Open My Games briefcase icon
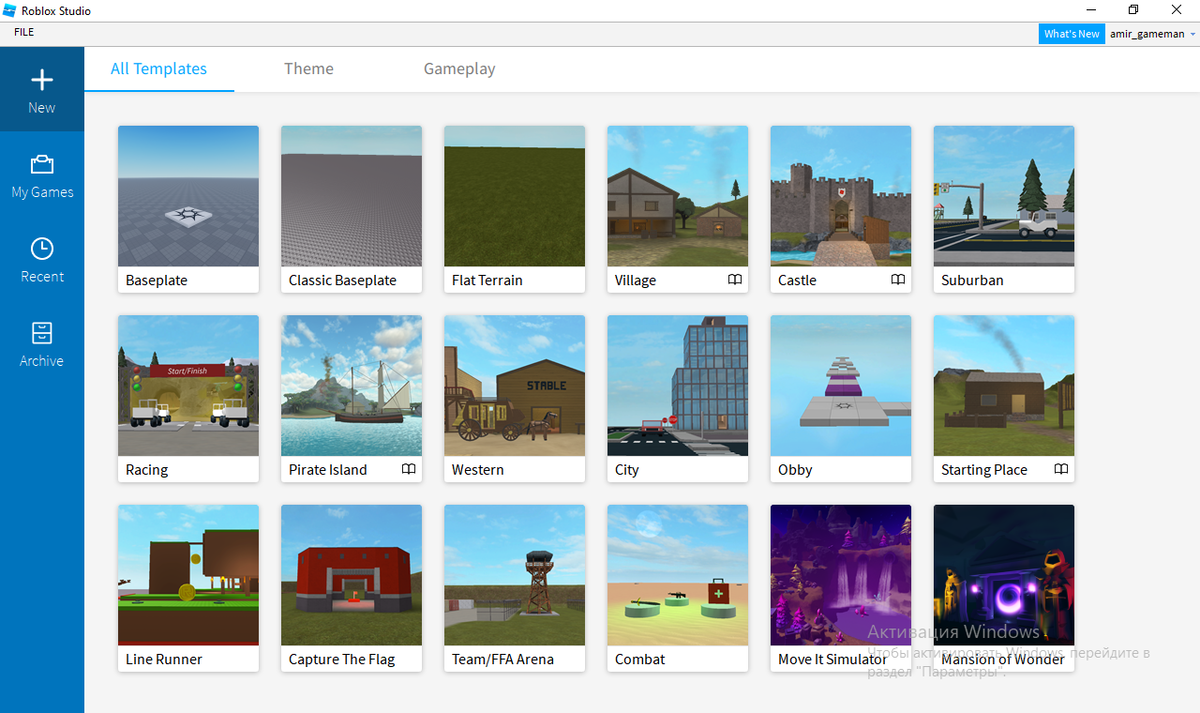 pyautogui.click(x=42, y=164)
